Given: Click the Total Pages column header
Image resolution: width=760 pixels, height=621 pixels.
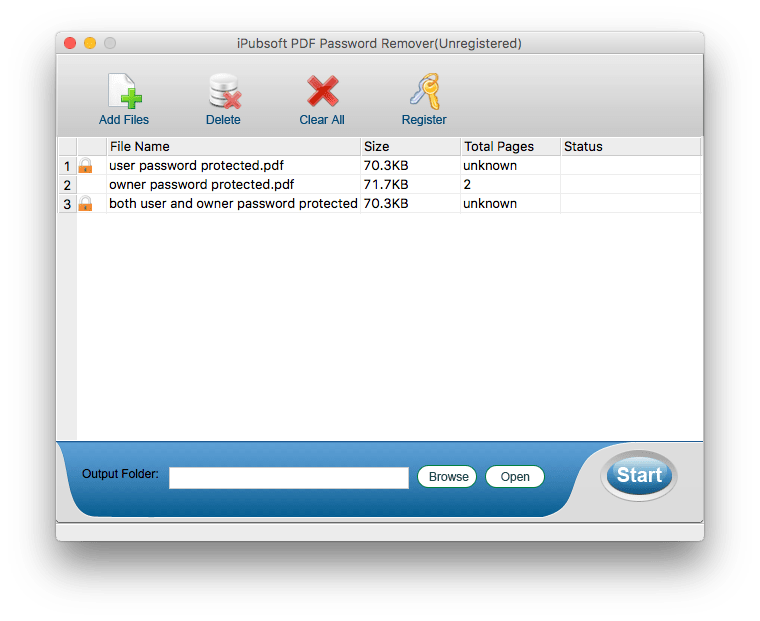Looking at the screenshot, I should [510, 146].
